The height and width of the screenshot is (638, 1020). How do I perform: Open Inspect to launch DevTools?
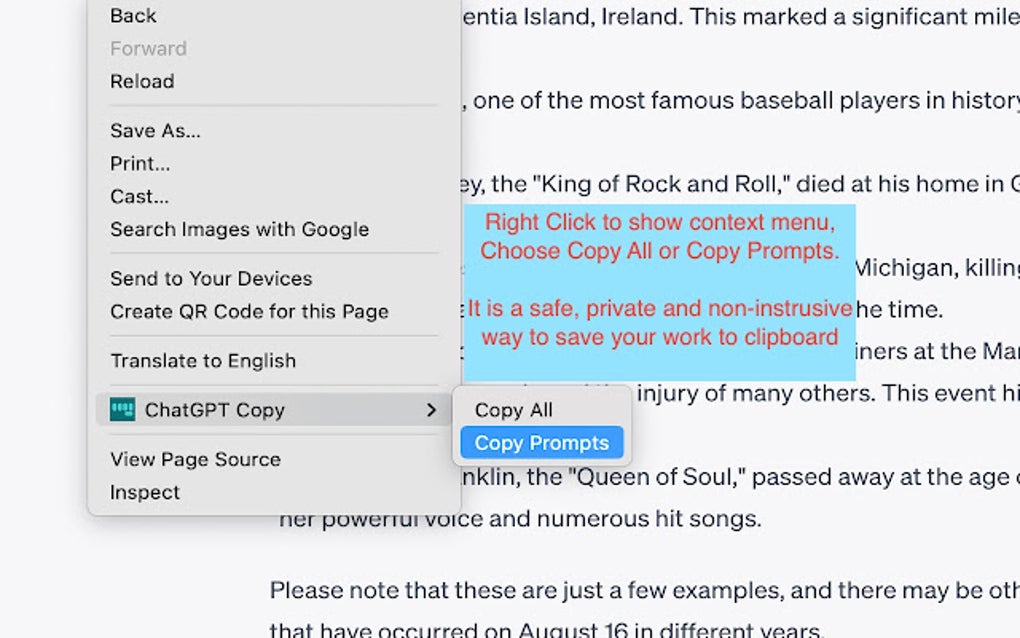[144, 492]
